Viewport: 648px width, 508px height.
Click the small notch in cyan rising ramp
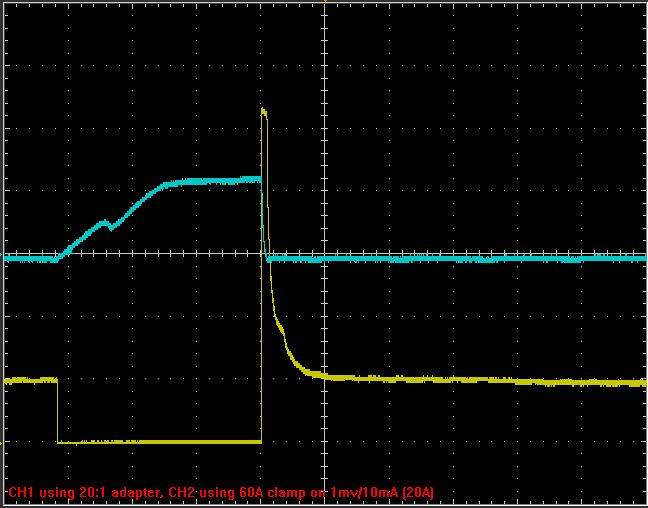109,225
